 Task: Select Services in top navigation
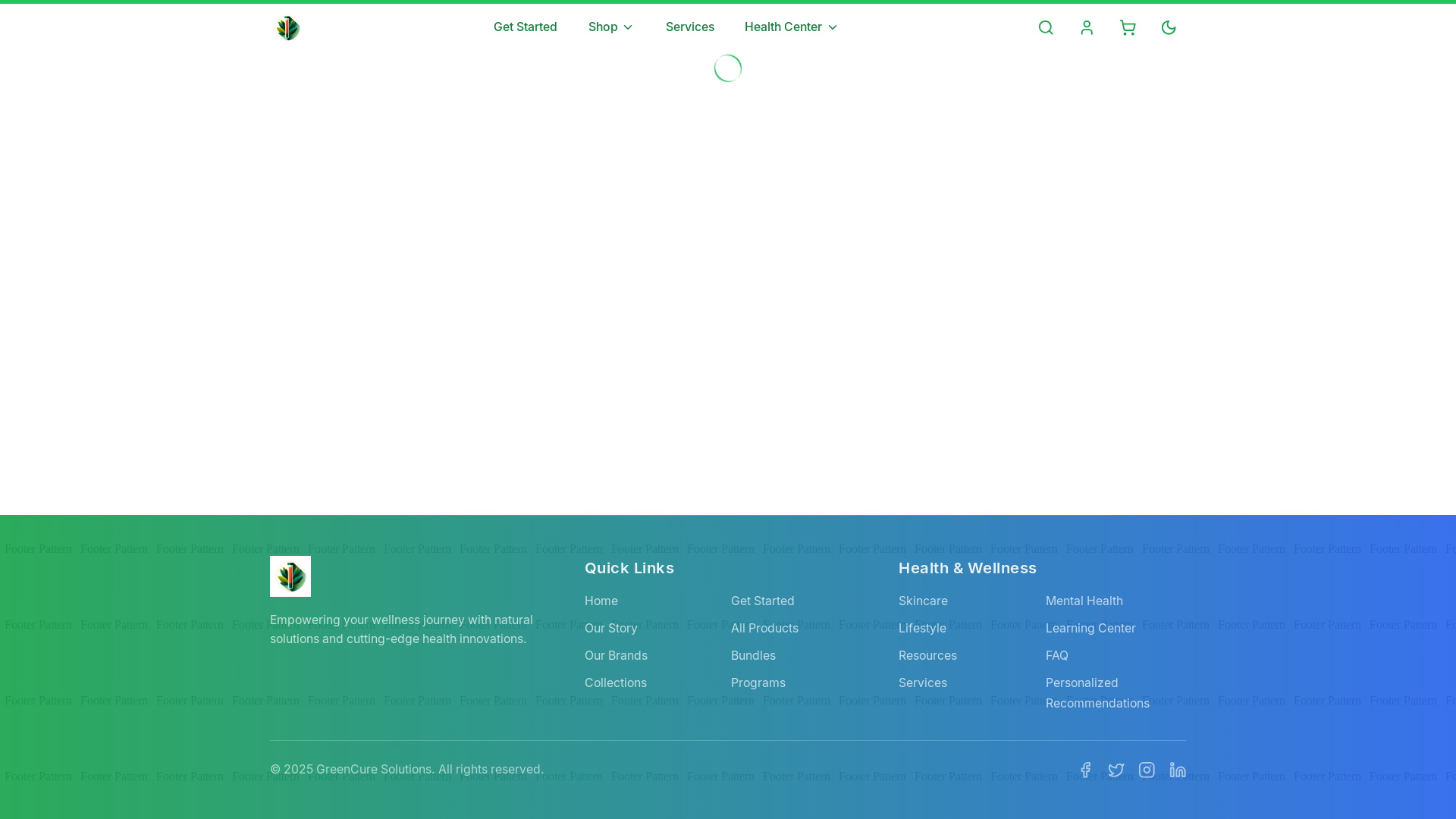[x=690, y=27]
